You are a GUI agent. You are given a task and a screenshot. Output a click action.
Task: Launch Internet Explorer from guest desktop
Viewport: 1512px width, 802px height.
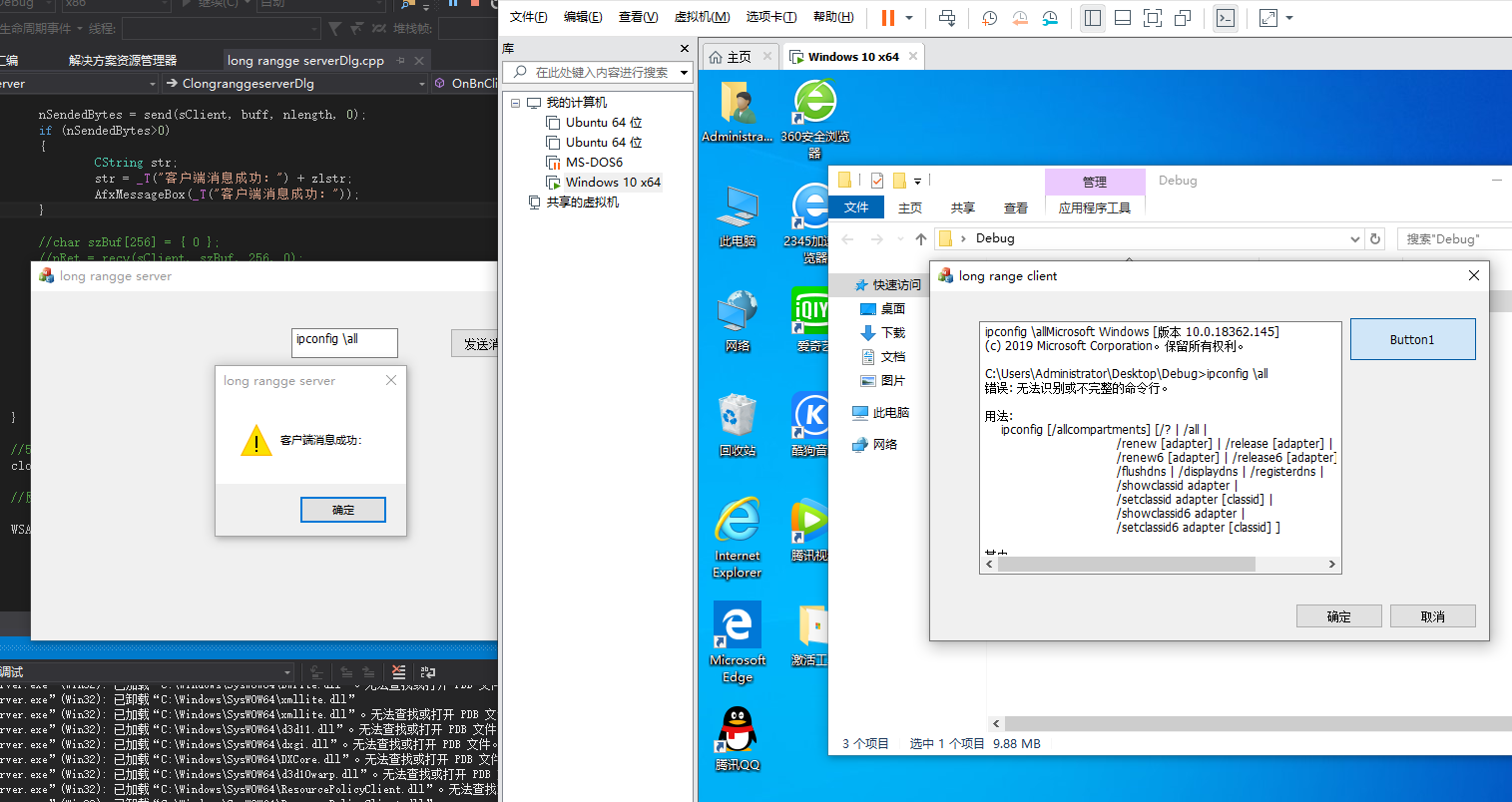point(738,539)
